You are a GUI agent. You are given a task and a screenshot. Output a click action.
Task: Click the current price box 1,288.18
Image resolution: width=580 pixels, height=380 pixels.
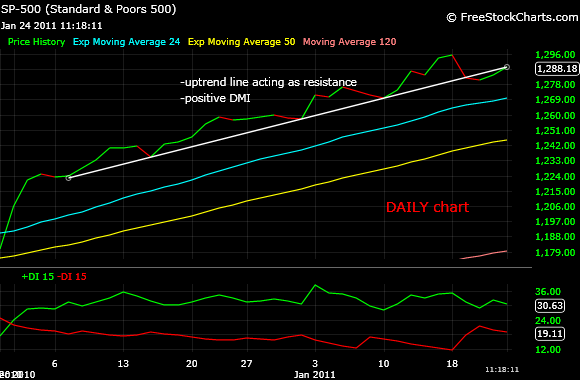pyautogui.click(x=557, y=68)
